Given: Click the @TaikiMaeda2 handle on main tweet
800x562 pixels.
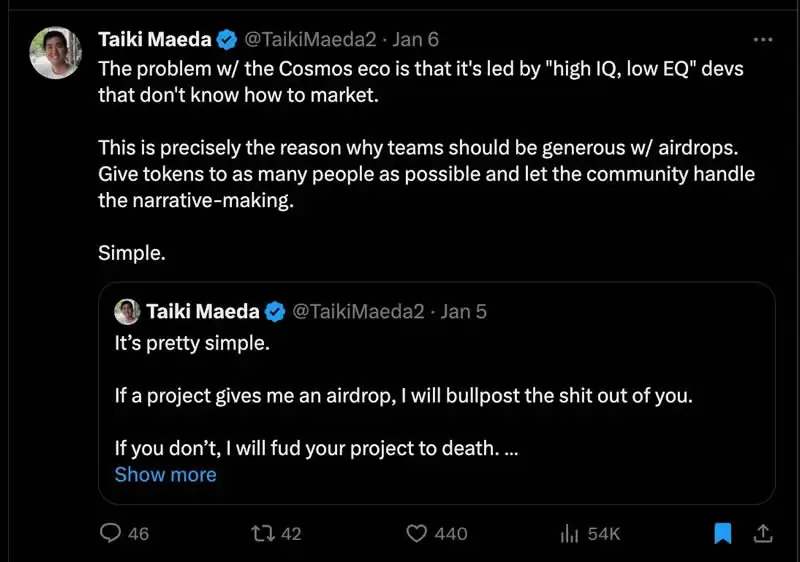Looking at the screenshot, I should point(310,39).
